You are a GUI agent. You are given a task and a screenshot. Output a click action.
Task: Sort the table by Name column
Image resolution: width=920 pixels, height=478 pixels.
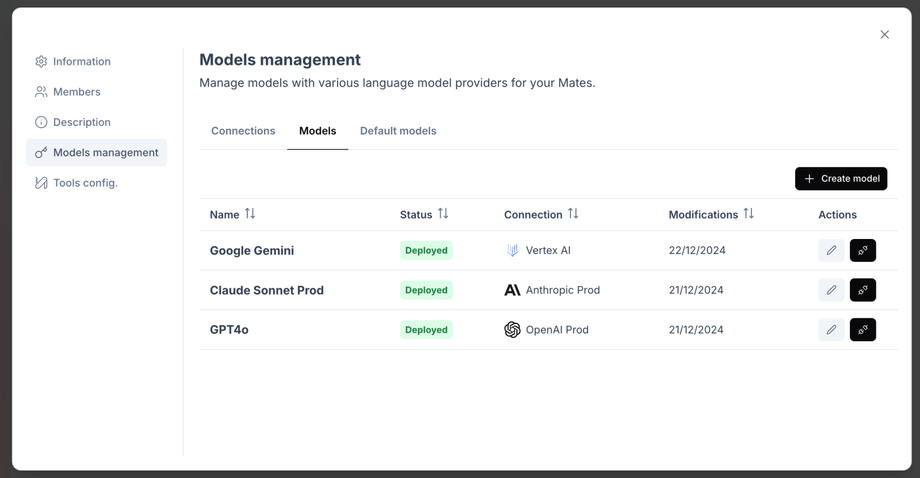click(250, 214)
